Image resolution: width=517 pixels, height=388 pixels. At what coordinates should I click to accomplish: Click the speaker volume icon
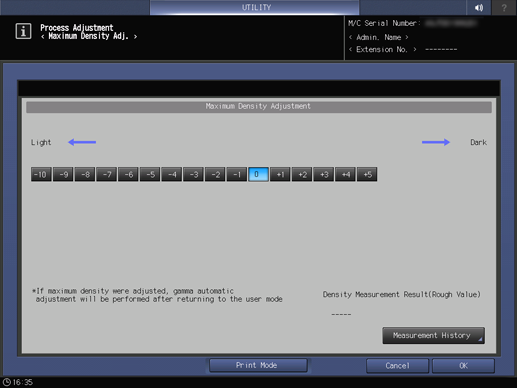[479, 7]
